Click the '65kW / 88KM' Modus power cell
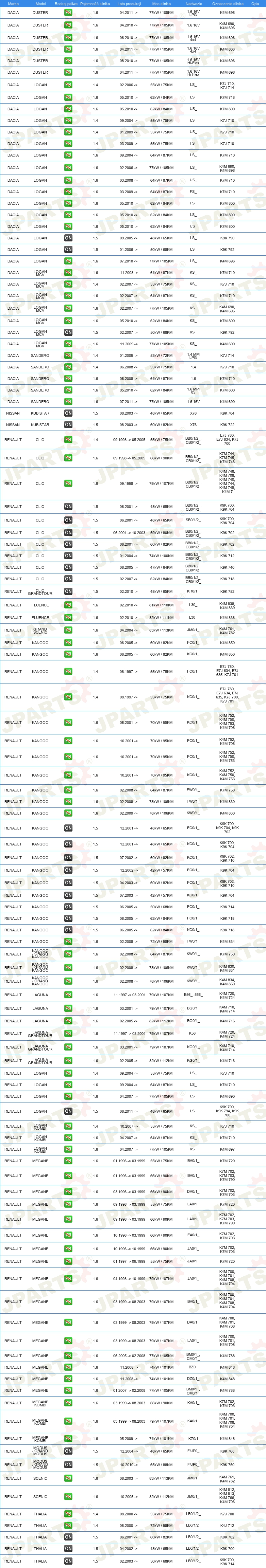The width and height of the screenshot is (266, 1568). [161, 1465]
